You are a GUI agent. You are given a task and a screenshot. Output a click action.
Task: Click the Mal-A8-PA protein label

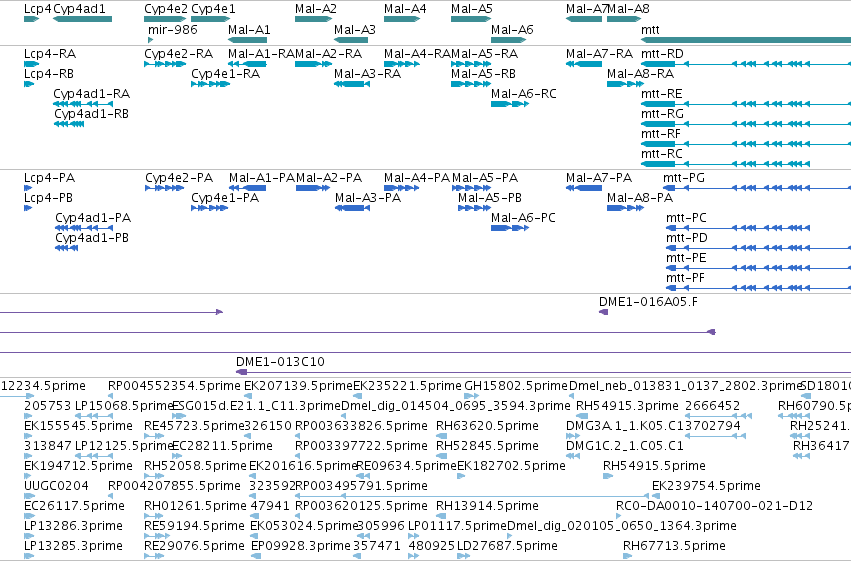point(640,198)
